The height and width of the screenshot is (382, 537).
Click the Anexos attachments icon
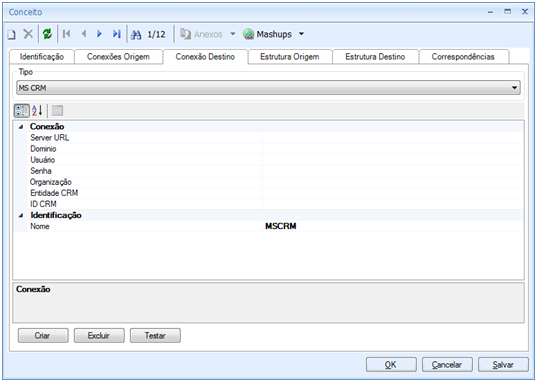tap(185, 34)
